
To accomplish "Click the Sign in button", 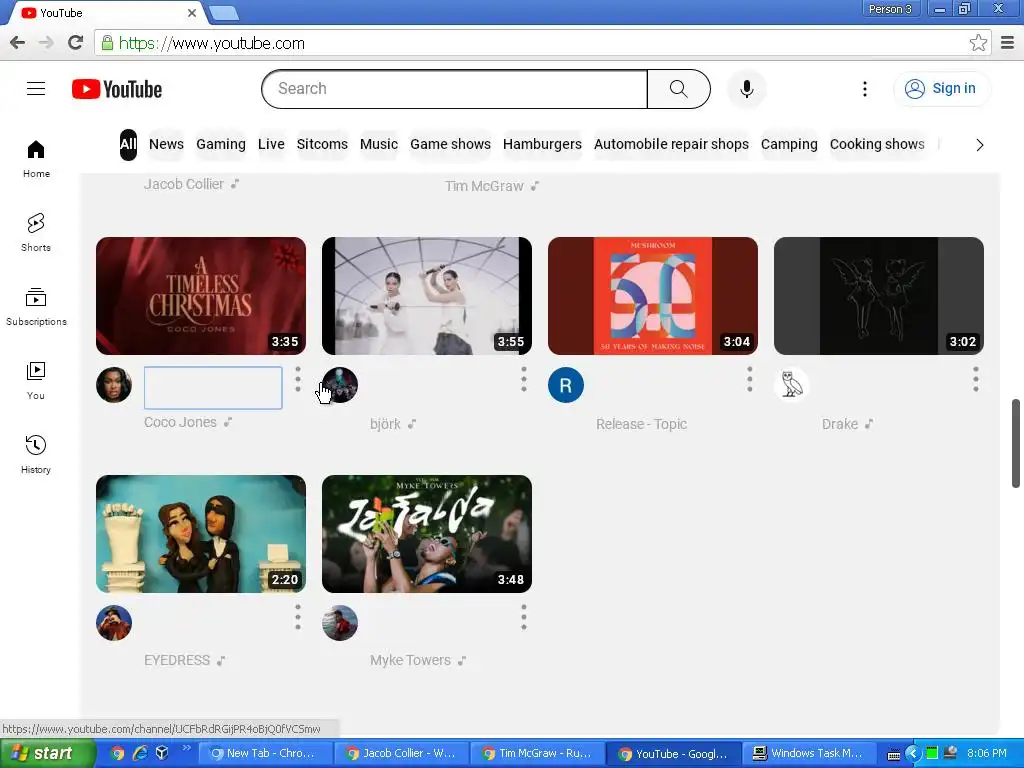I will [x=941, y=89].
